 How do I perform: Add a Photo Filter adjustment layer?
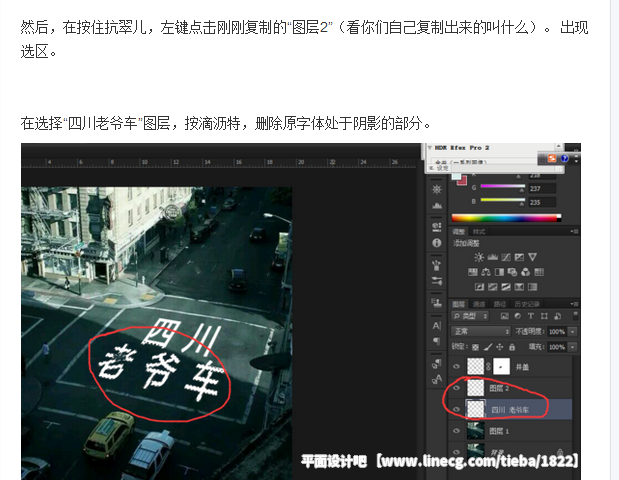click(512, 272)
